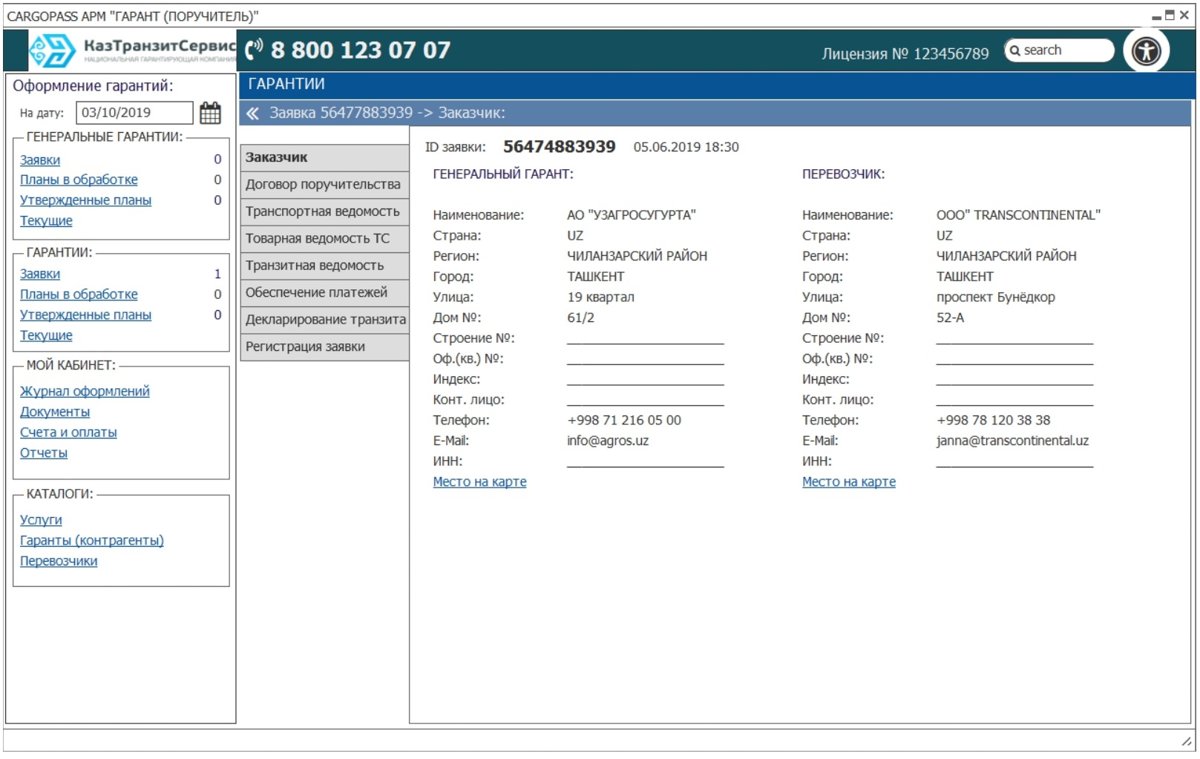
Task: Click the timestamp 05.06.2019 18:30
Action: click(x=686, y=148)
